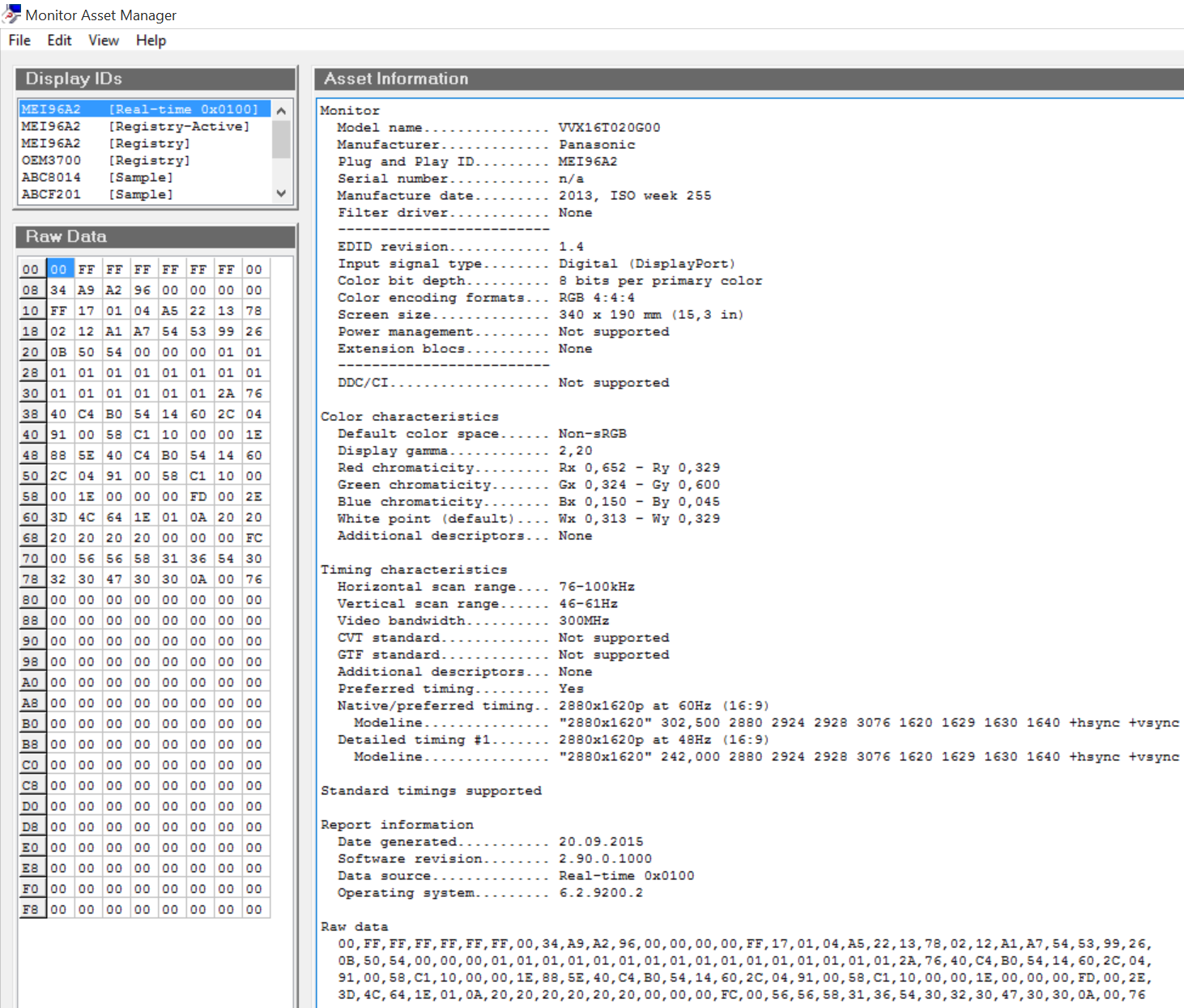The image size is (1184, 1008).
Task: Open the View menu
Action: [x=104, y=40]
